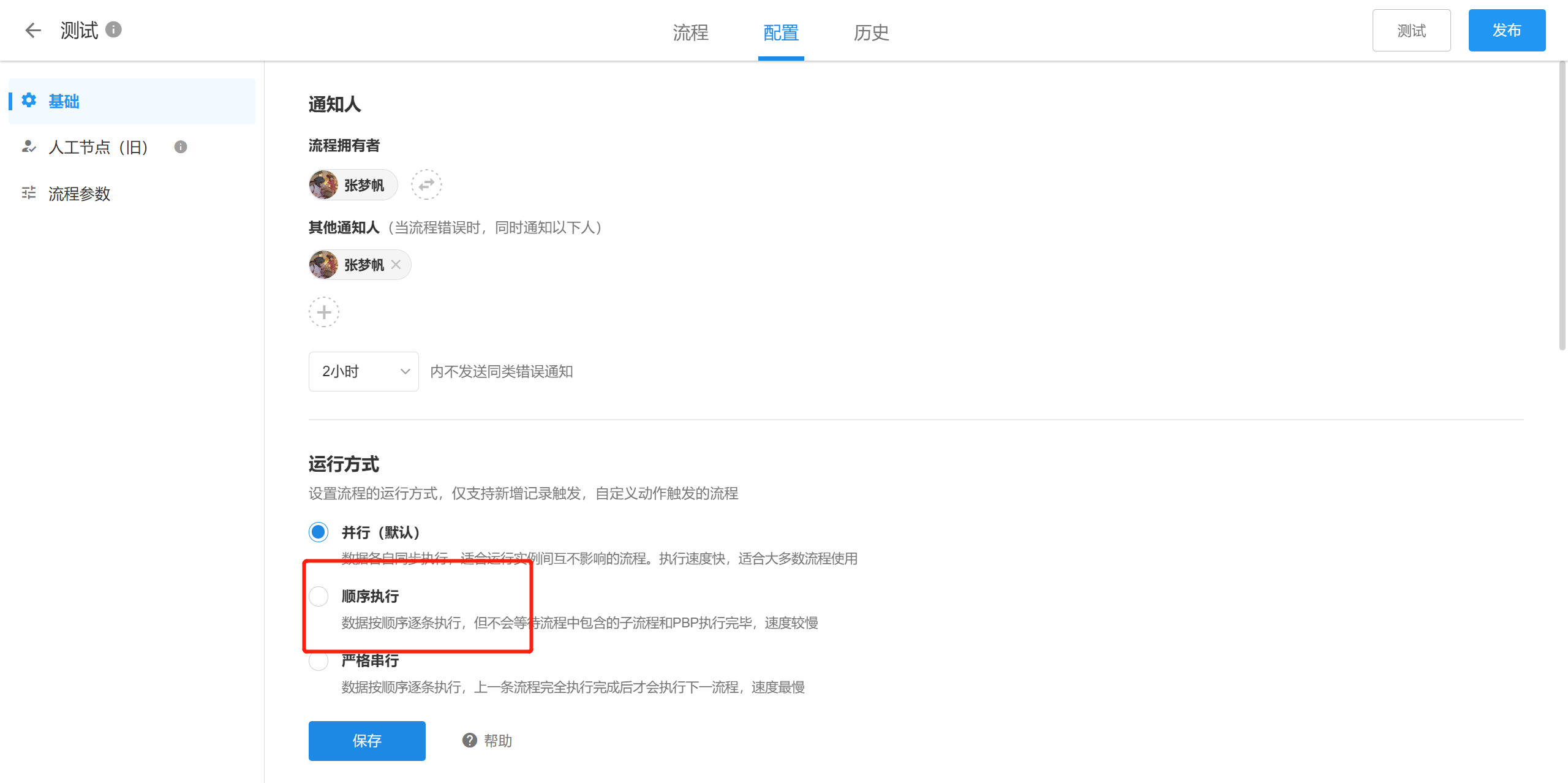
Task: Switch to the 历史 tab
Action: [871, 32]
